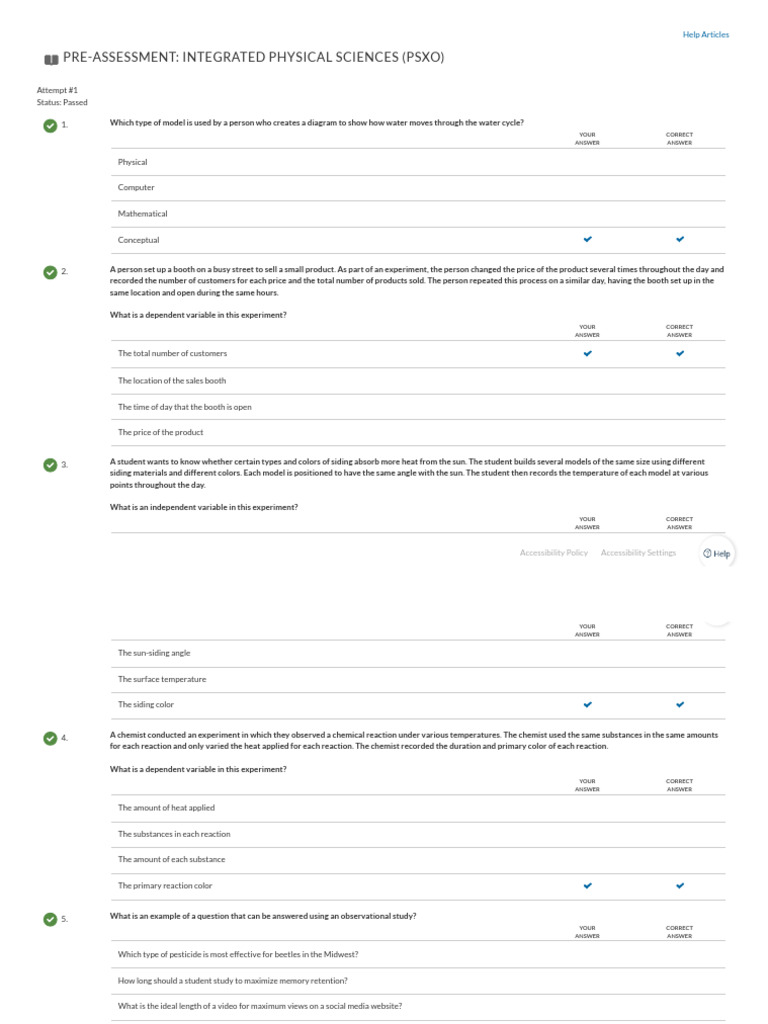Viewport: 768px width, 1024px height.
Task: Open the Accessibility Policy link
Action: tap(554, 552)
